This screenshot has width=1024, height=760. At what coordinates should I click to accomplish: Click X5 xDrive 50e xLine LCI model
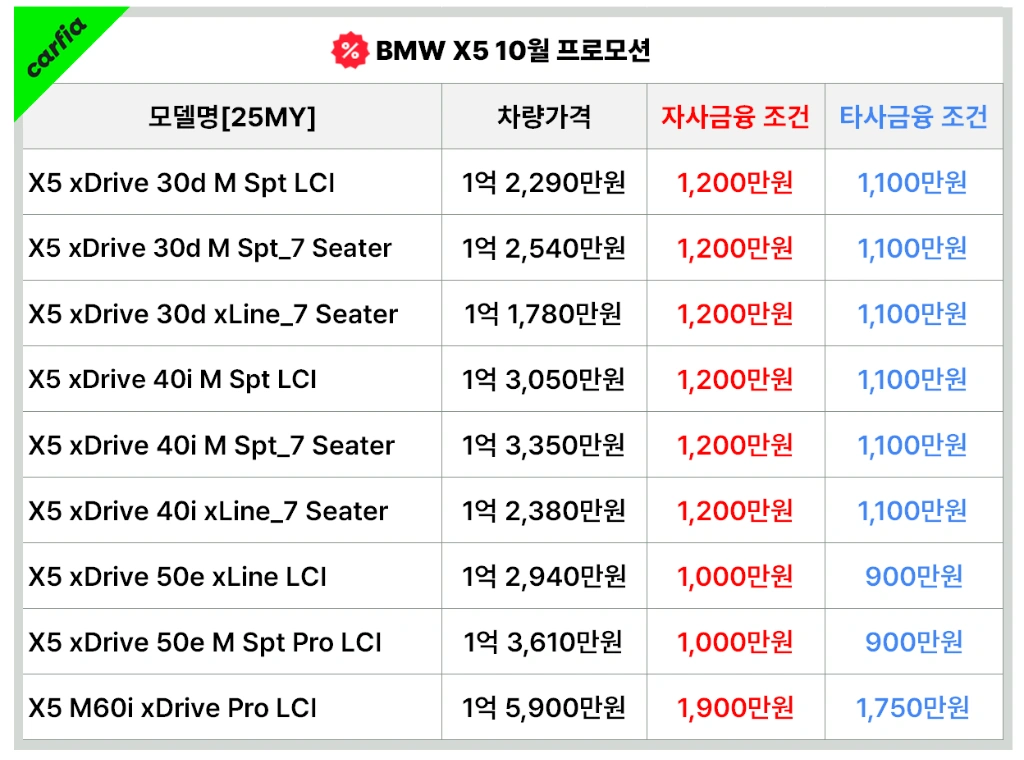point(177,577)
